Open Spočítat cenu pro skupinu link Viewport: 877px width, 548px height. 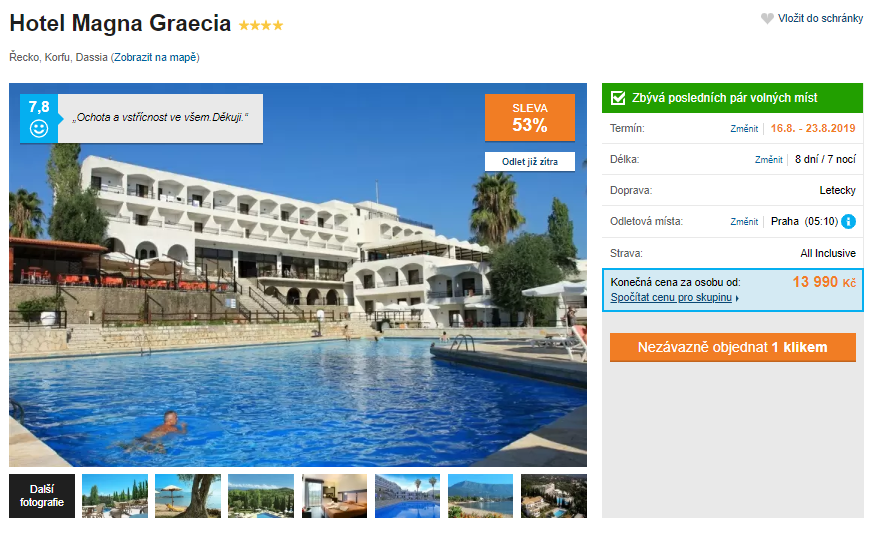pos(671,297)
